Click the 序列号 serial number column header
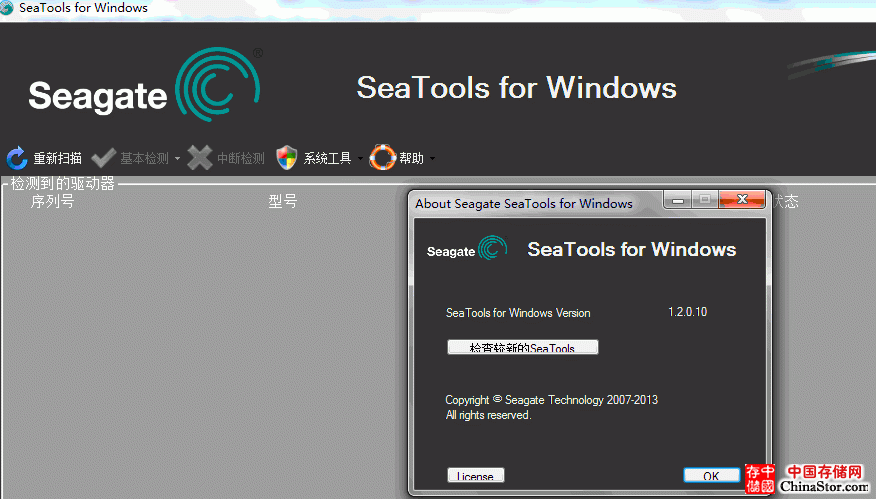The image size is (876, 499). tap(53, 201)
